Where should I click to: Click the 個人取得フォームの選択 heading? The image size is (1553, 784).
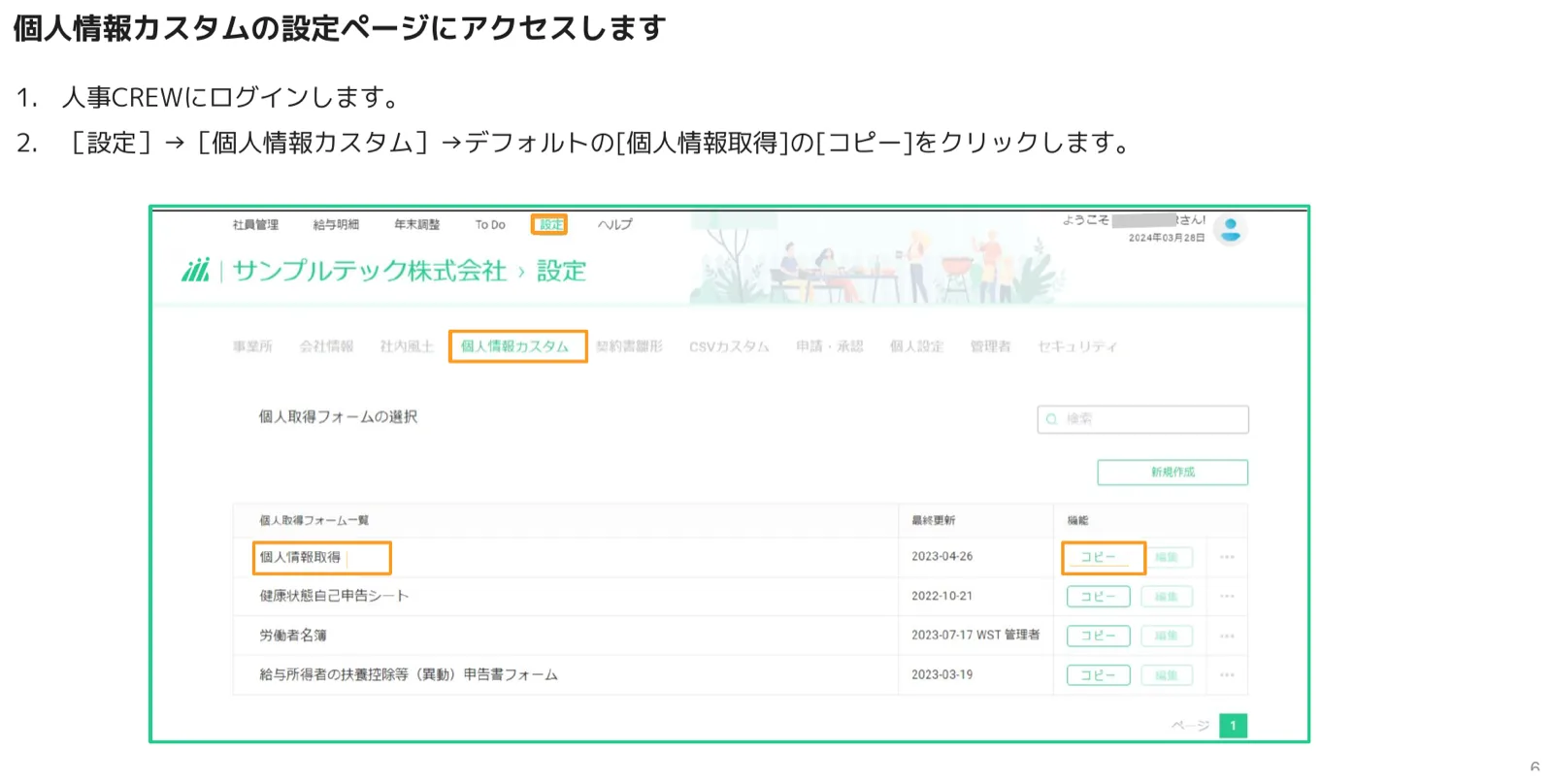tap(338, 417)
